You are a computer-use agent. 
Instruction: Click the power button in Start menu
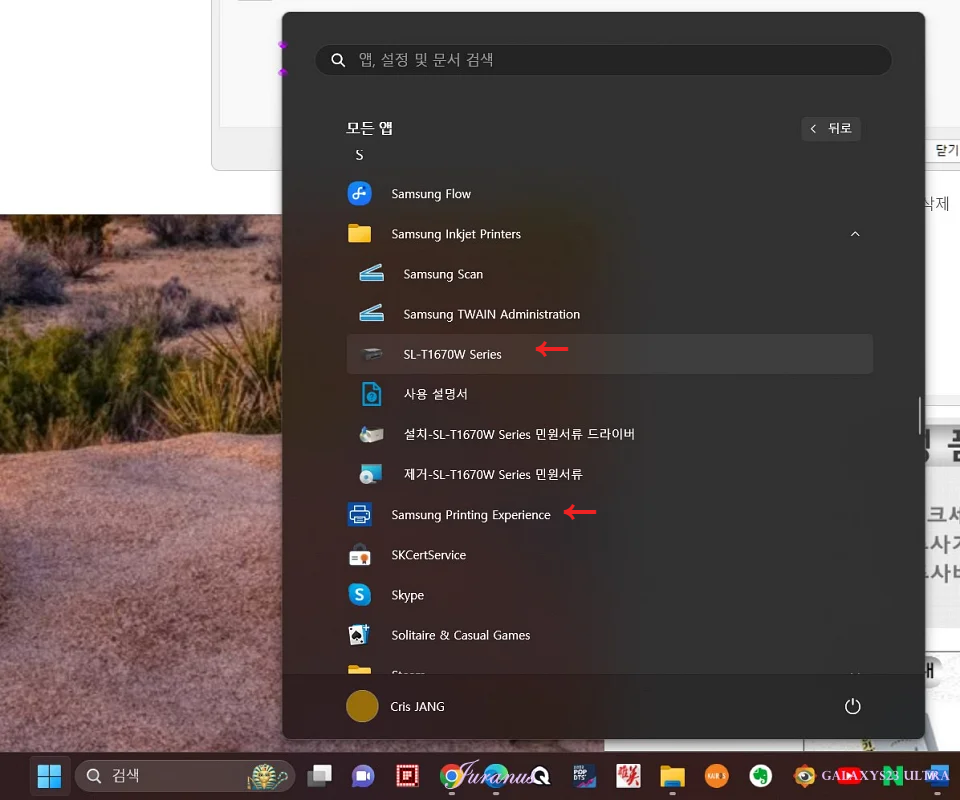click(x=852, y=706)
